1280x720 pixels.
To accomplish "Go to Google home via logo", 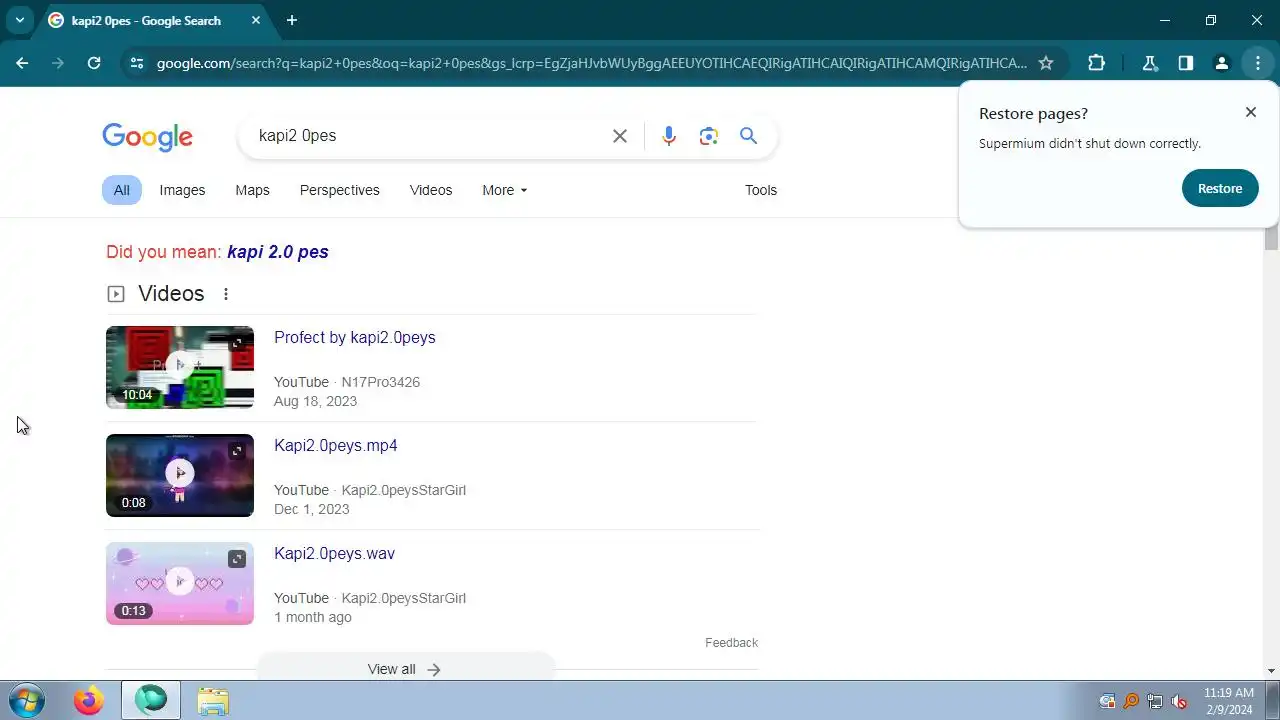I will [147, 137].
